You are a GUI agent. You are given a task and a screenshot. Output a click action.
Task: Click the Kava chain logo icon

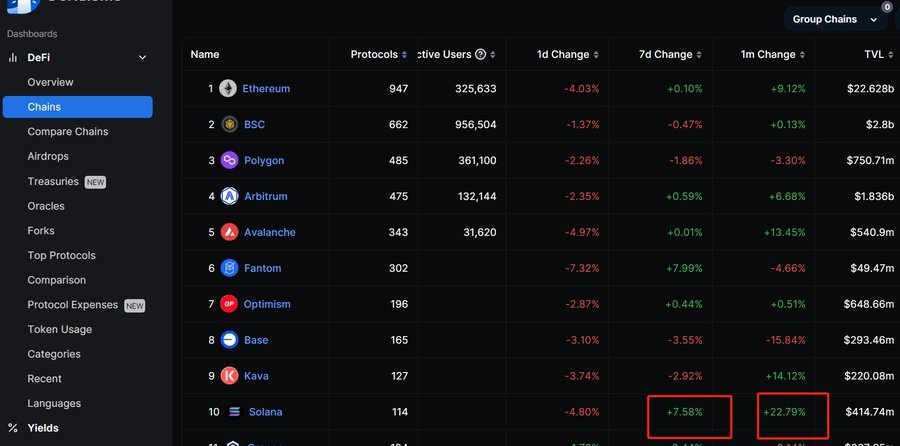pos(229,377)
